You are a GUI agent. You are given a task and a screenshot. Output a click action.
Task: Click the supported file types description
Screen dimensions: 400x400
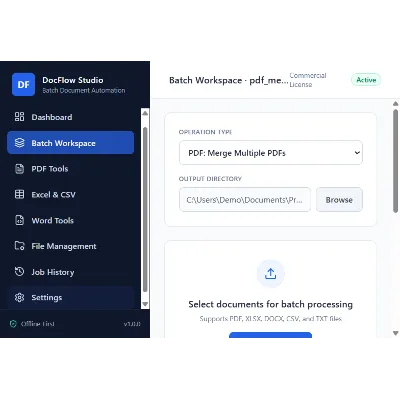pyautogui.click(x=270, y=319)
